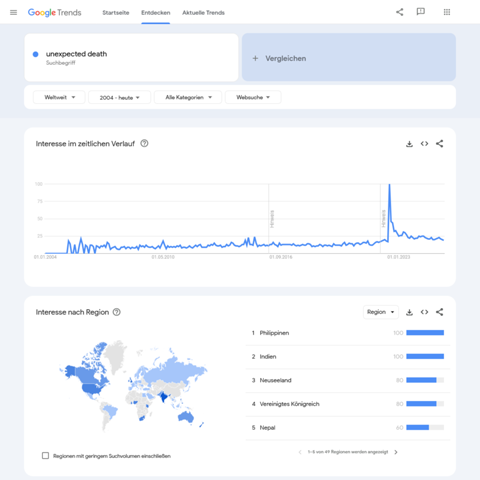Share the interest over time chart

pyautogui.click(x=440, y=144)
